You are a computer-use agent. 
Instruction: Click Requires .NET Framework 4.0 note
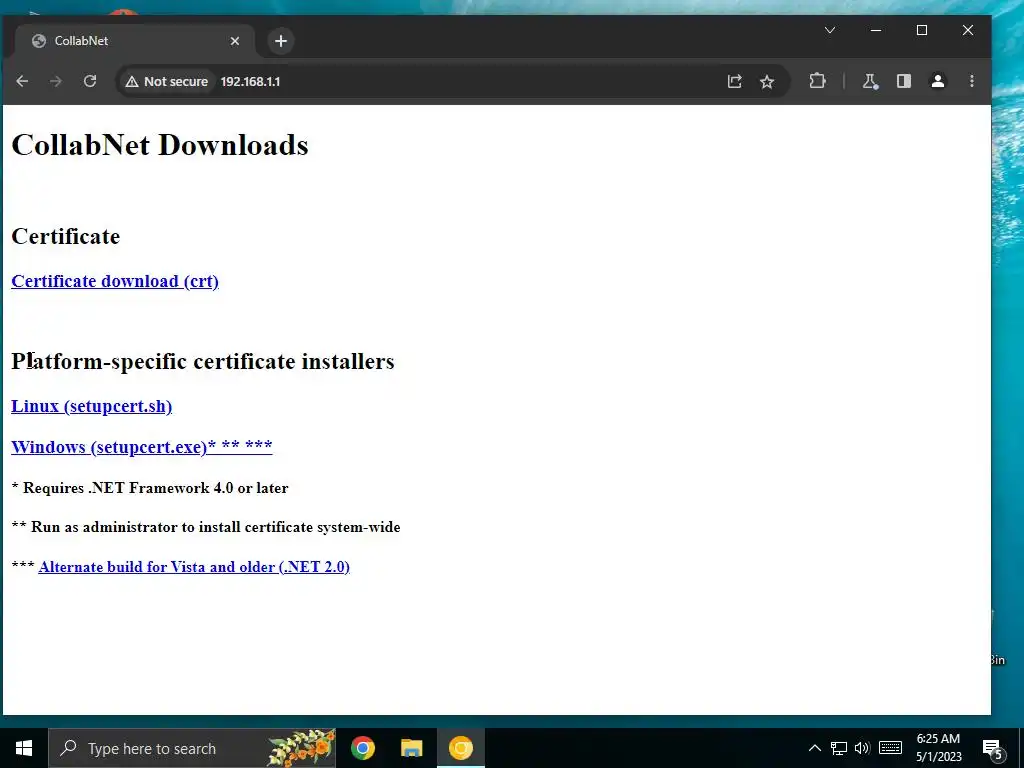click(x=150, y=488)
